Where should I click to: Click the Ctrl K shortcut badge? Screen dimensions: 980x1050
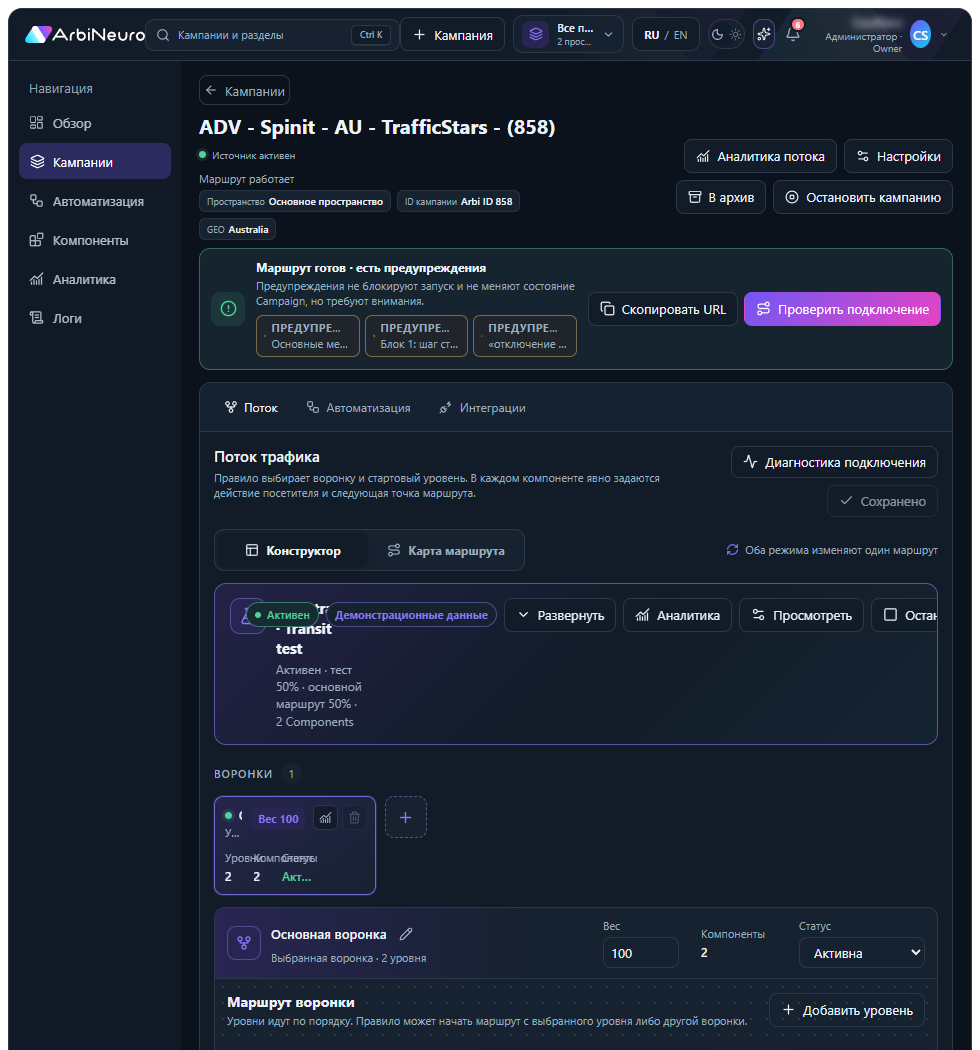(x=370, y=35)
